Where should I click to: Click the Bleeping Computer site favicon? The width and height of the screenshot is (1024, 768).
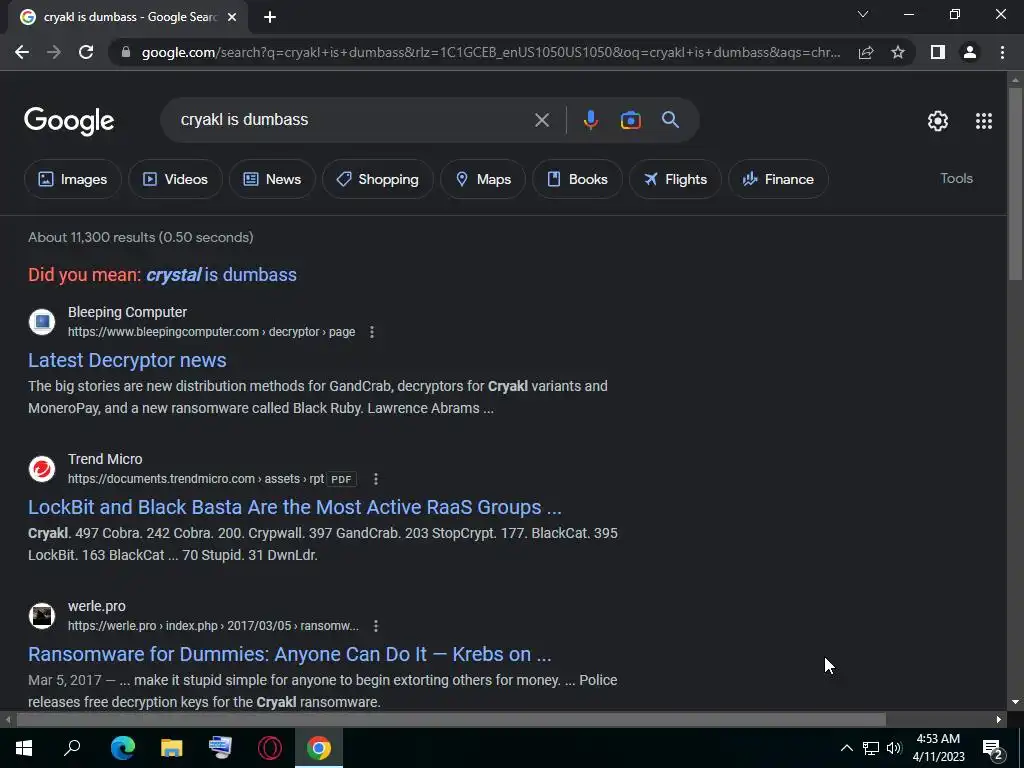click(42, 322)
